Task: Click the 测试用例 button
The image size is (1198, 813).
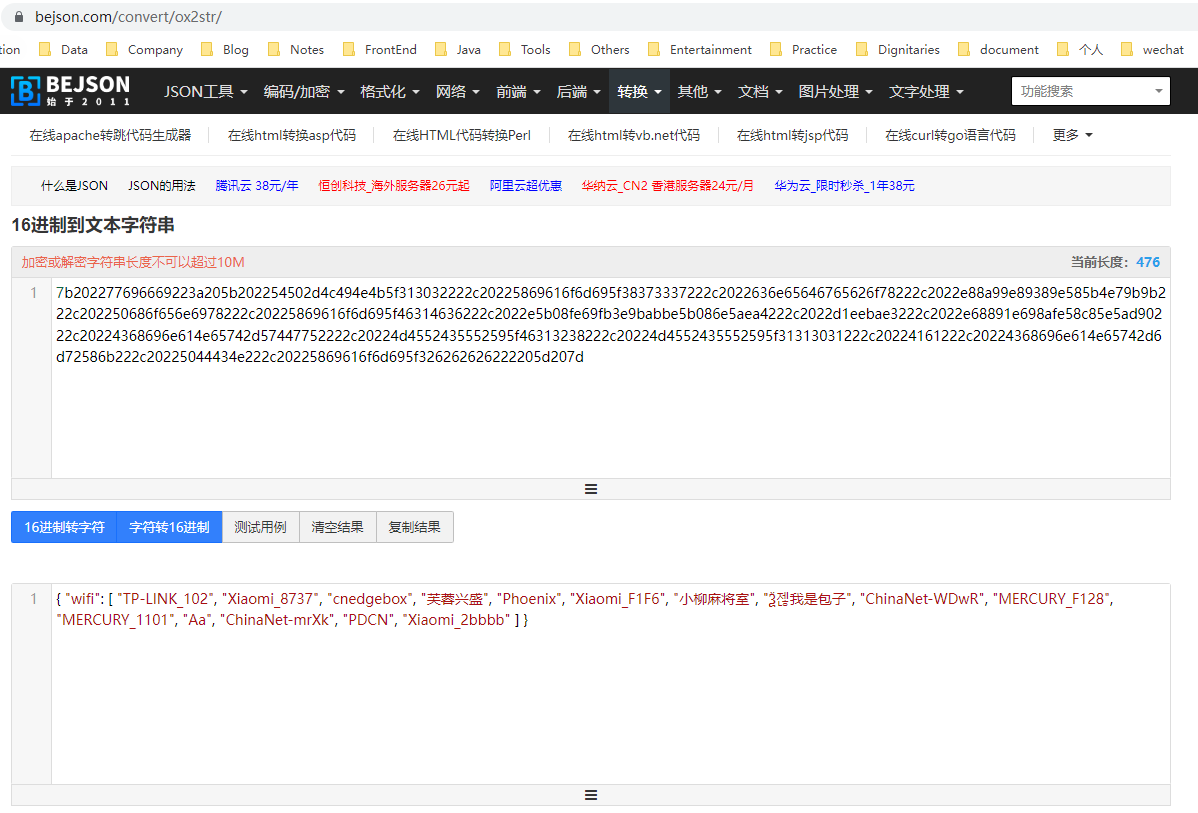Action: pyautogui.click(x=260, y=527)
